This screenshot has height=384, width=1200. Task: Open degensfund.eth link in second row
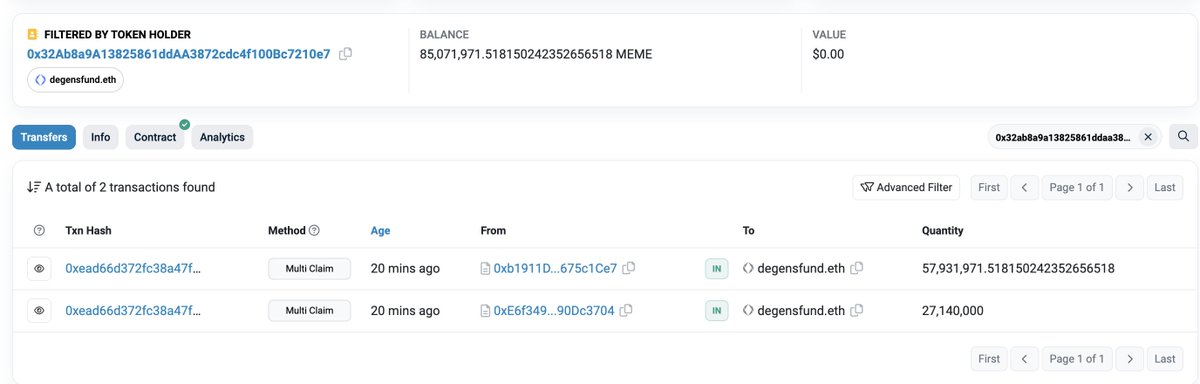[x=801, y=311]
